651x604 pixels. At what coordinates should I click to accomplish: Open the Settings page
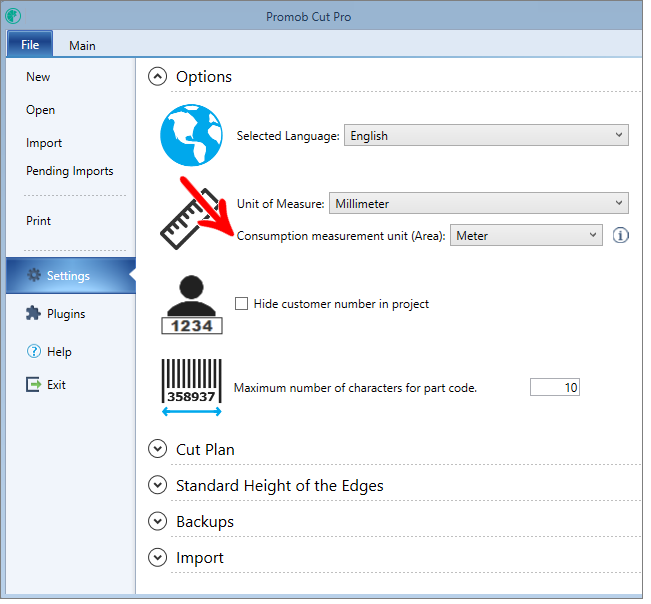pos(71,278)
